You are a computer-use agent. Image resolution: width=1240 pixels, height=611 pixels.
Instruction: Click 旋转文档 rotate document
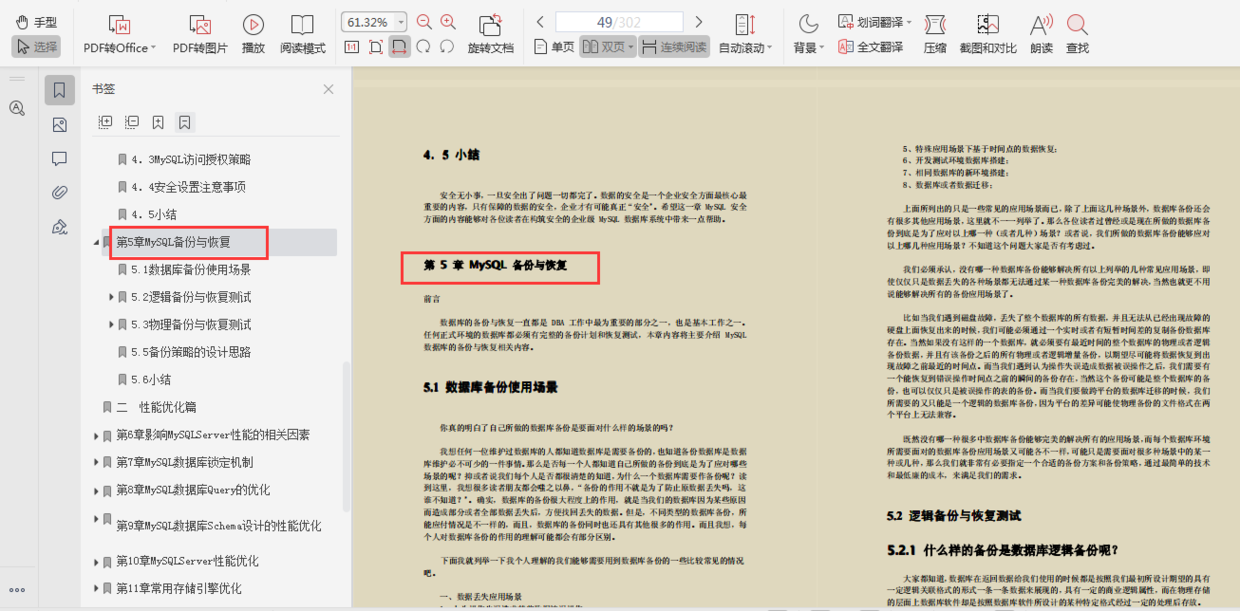pyautogui.click(x=490, y=34)
